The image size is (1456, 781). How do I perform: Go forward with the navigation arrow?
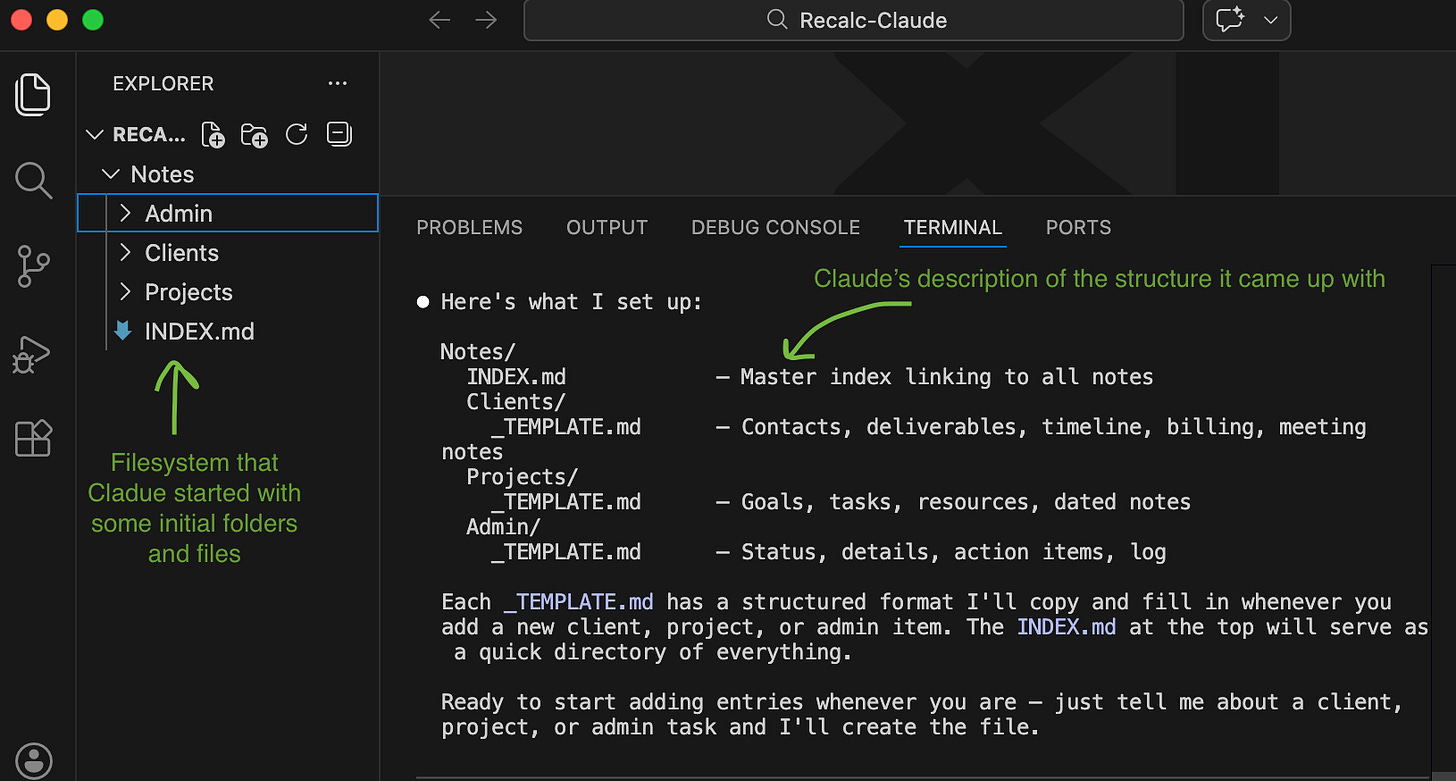(487, 20)
